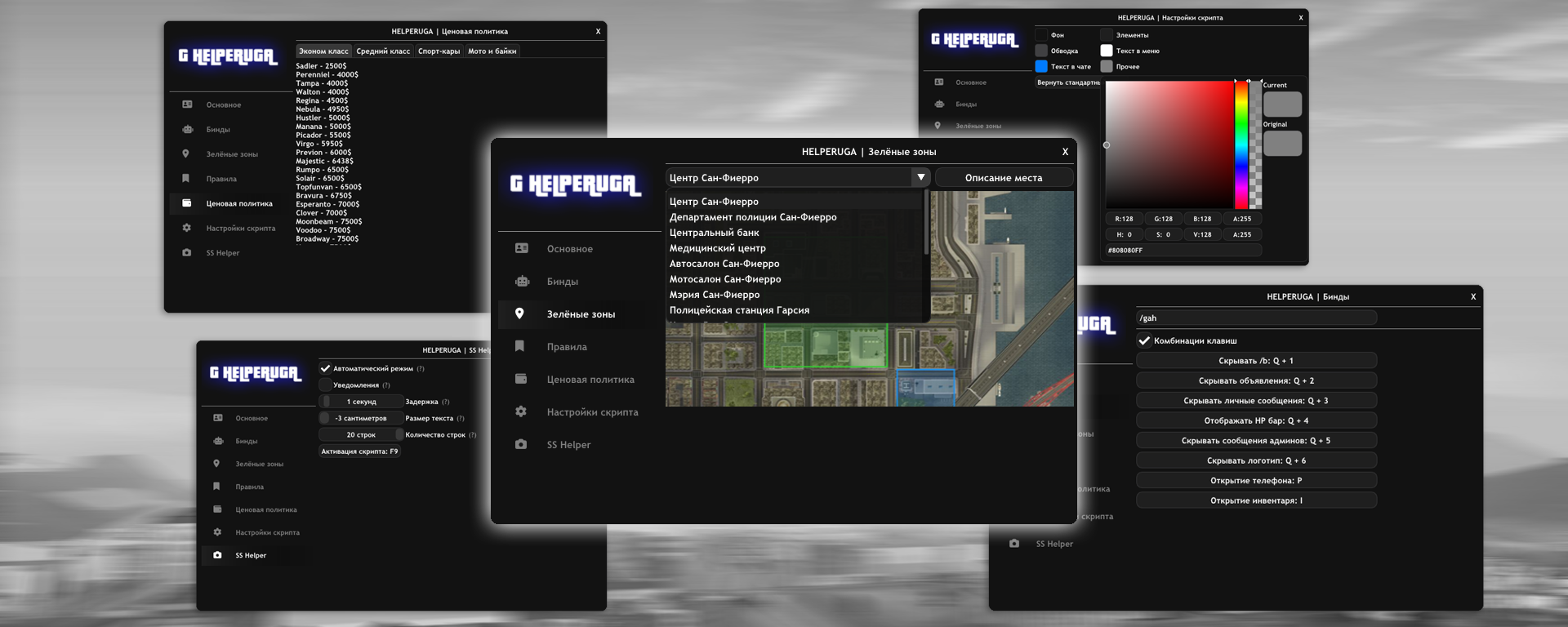The height and width of the screenshot is (627, 1568).
Task: Pick Медицинский центр from dropdown list
Action: [718, 248]
